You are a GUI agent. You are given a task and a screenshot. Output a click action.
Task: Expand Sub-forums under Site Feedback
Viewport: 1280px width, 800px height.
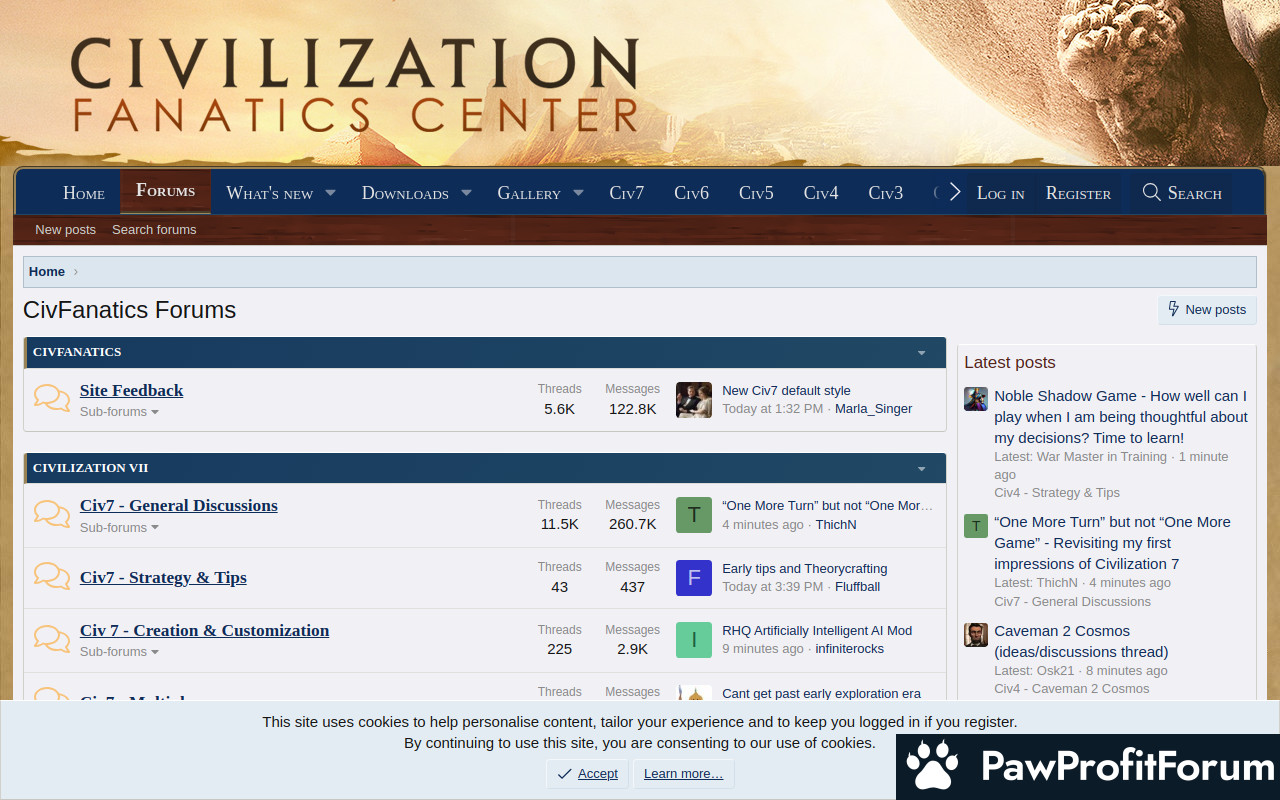pyautogui.click(x=119, y=412)
